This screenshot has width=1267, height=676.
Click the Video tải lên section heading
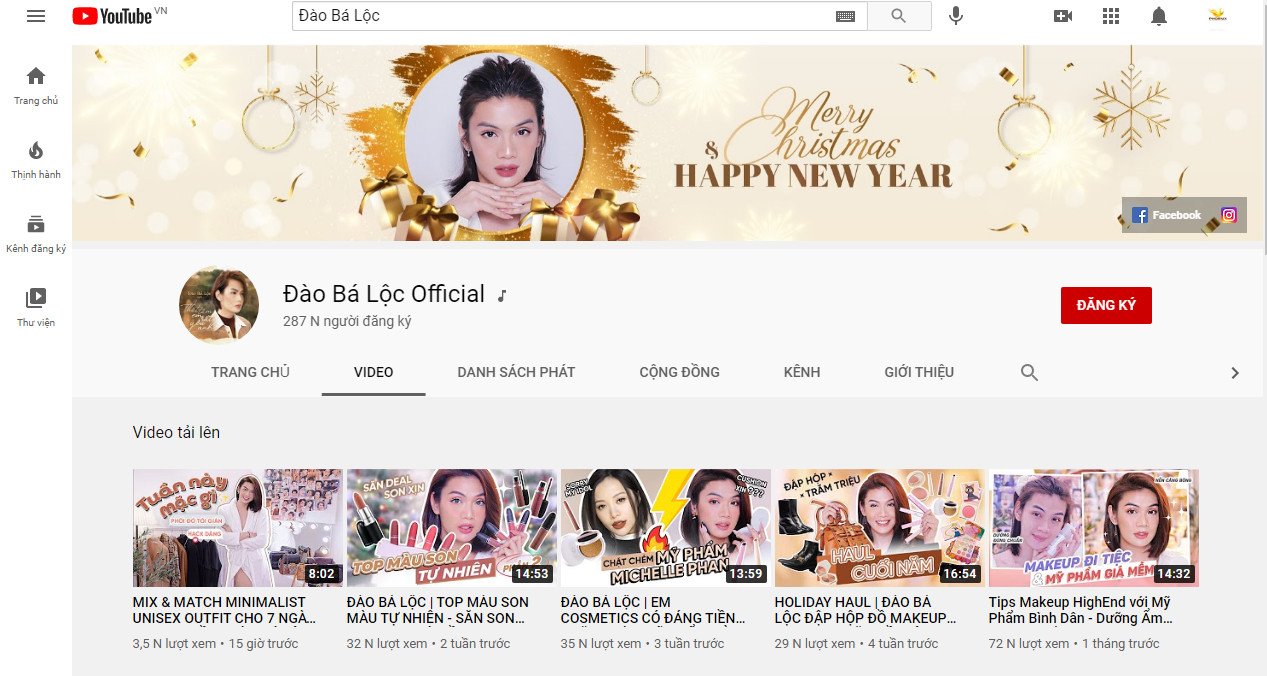pos(176,432)
